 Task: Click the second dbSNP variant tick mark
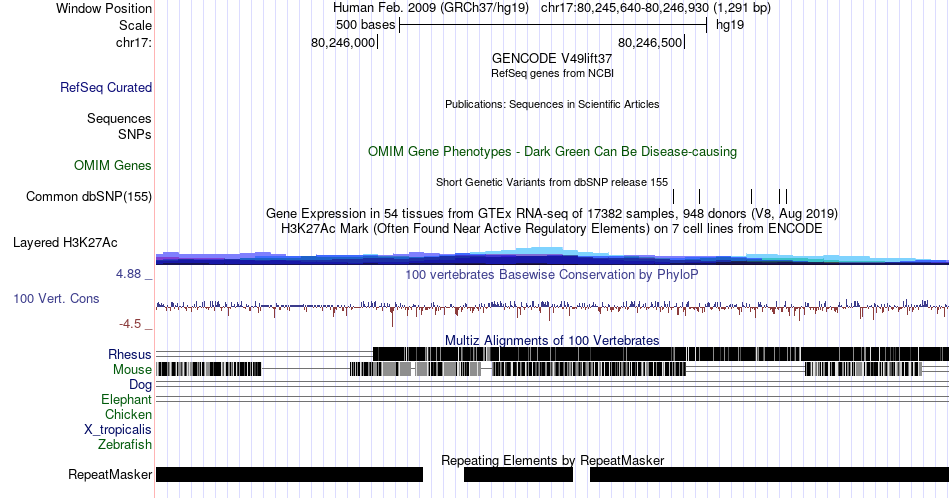[699, 196]
